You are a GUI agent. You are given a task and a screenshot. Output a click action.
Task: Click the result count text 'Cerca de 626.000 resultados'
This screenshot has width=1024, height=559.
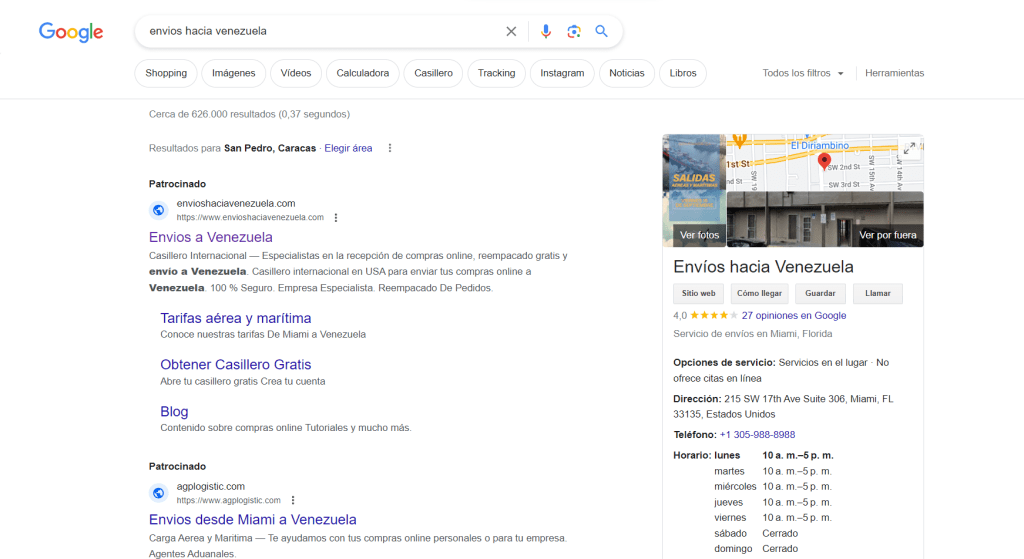[x=212, y=114]
